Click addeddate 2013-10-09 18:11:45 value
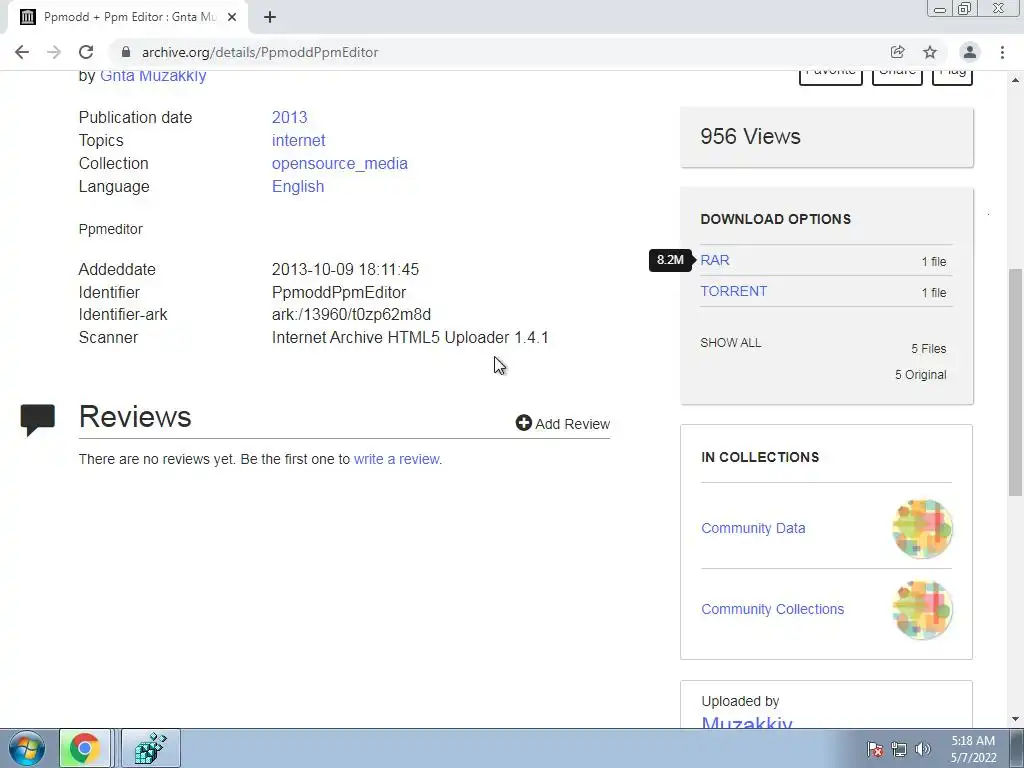The height and width of the screenshot is (768, 1024). (345, 270)
